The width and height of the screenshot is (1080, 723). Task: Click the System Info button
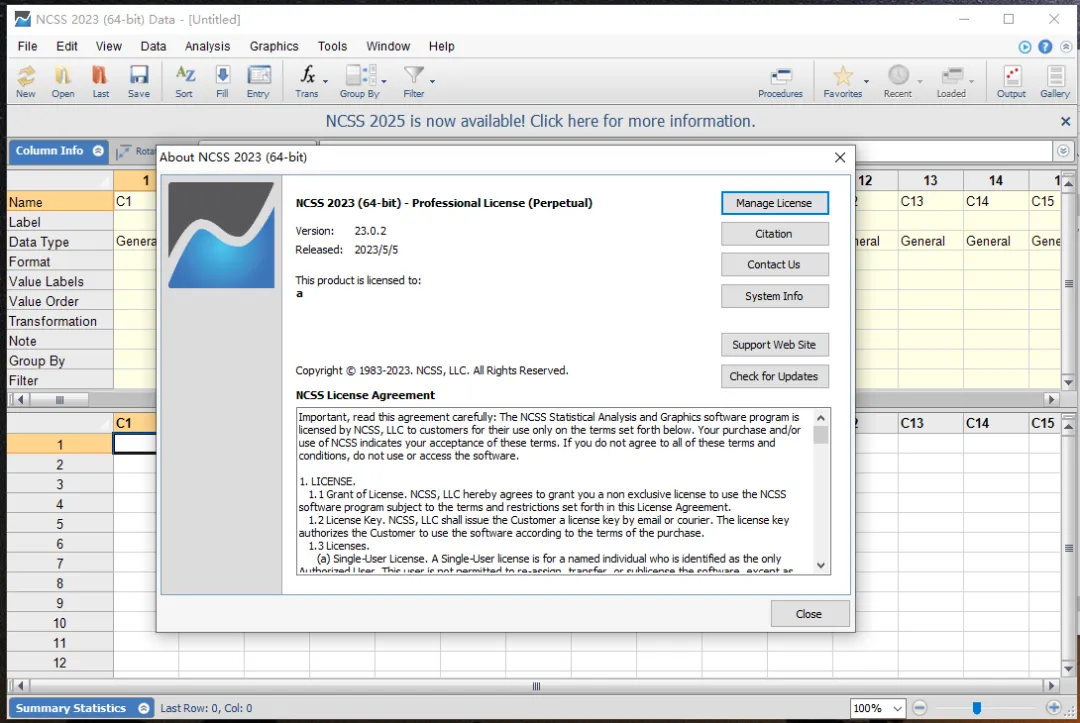pos(774,296)
